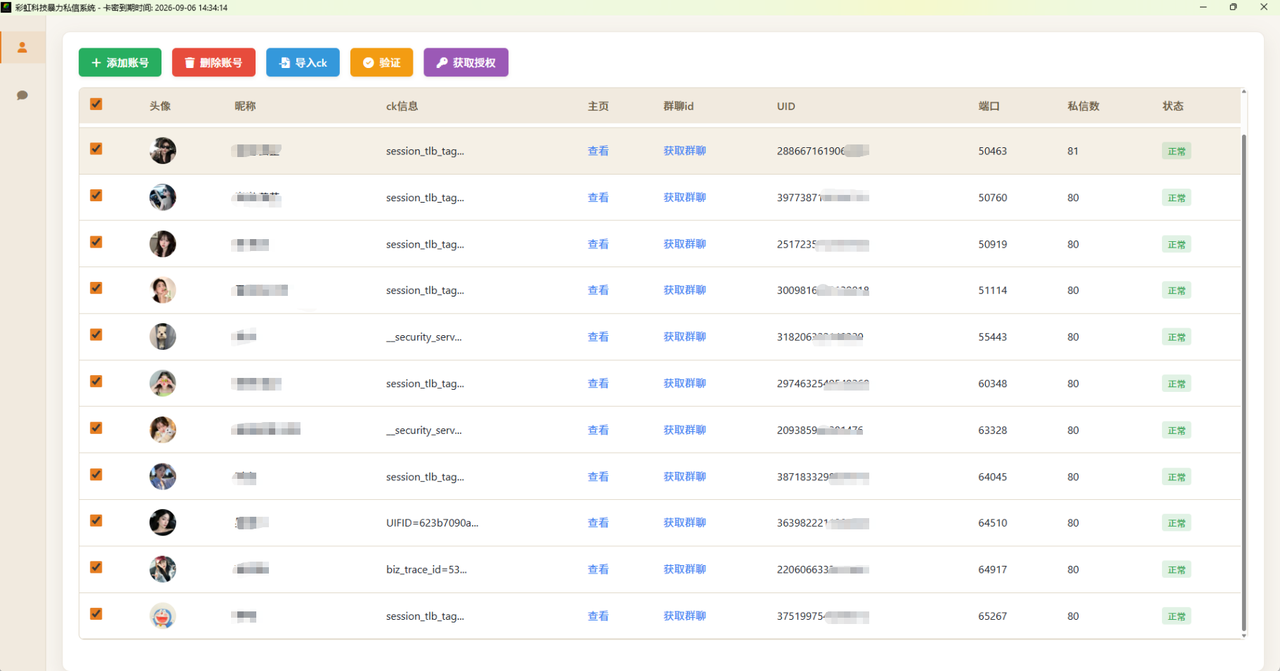Viewport: 1280px width, 671px height.
Task: Click the purple 获取授权 key button
Action: point(466,63)
